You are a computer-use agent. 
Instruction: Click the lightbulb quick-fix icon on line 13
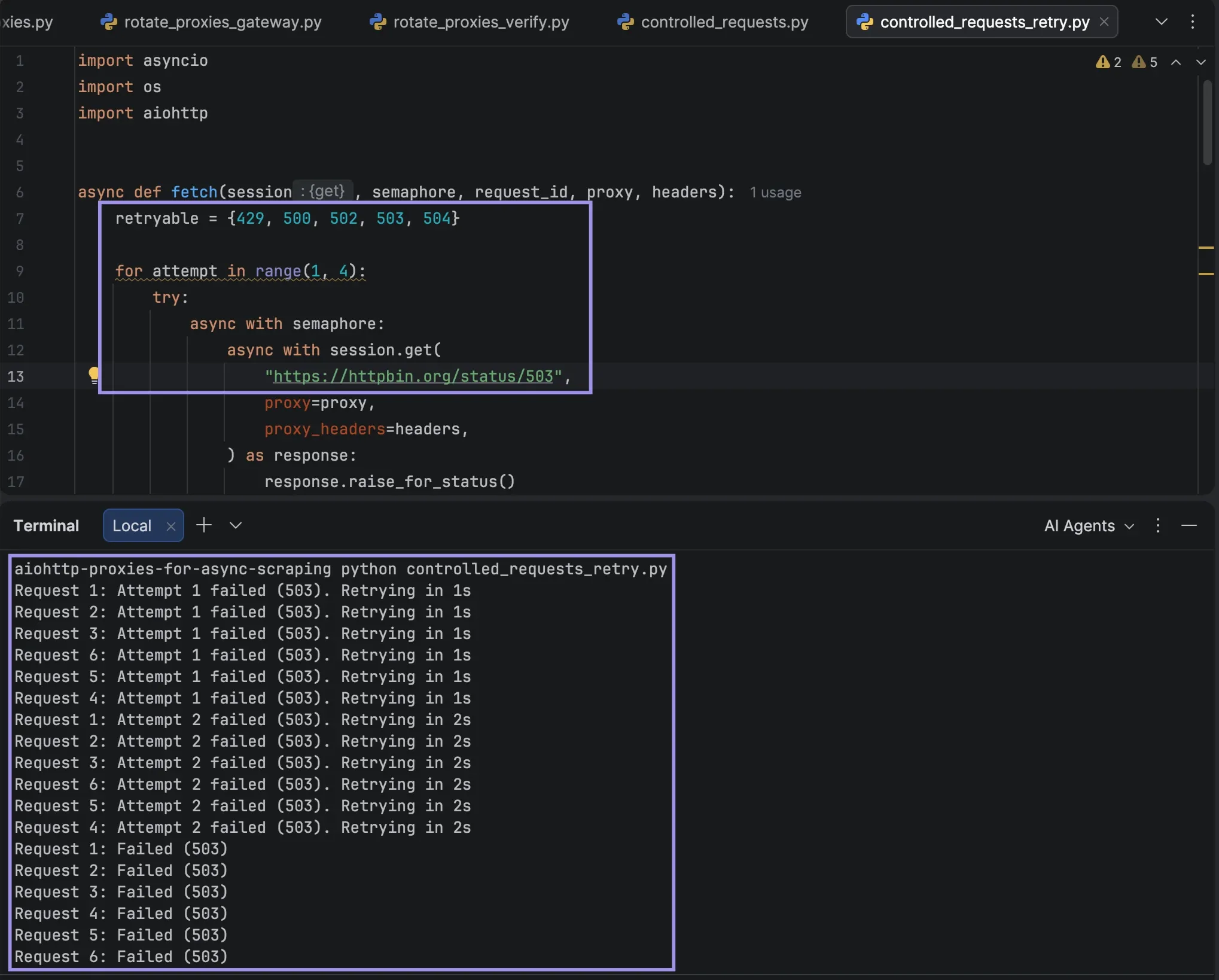pos(94,375)
